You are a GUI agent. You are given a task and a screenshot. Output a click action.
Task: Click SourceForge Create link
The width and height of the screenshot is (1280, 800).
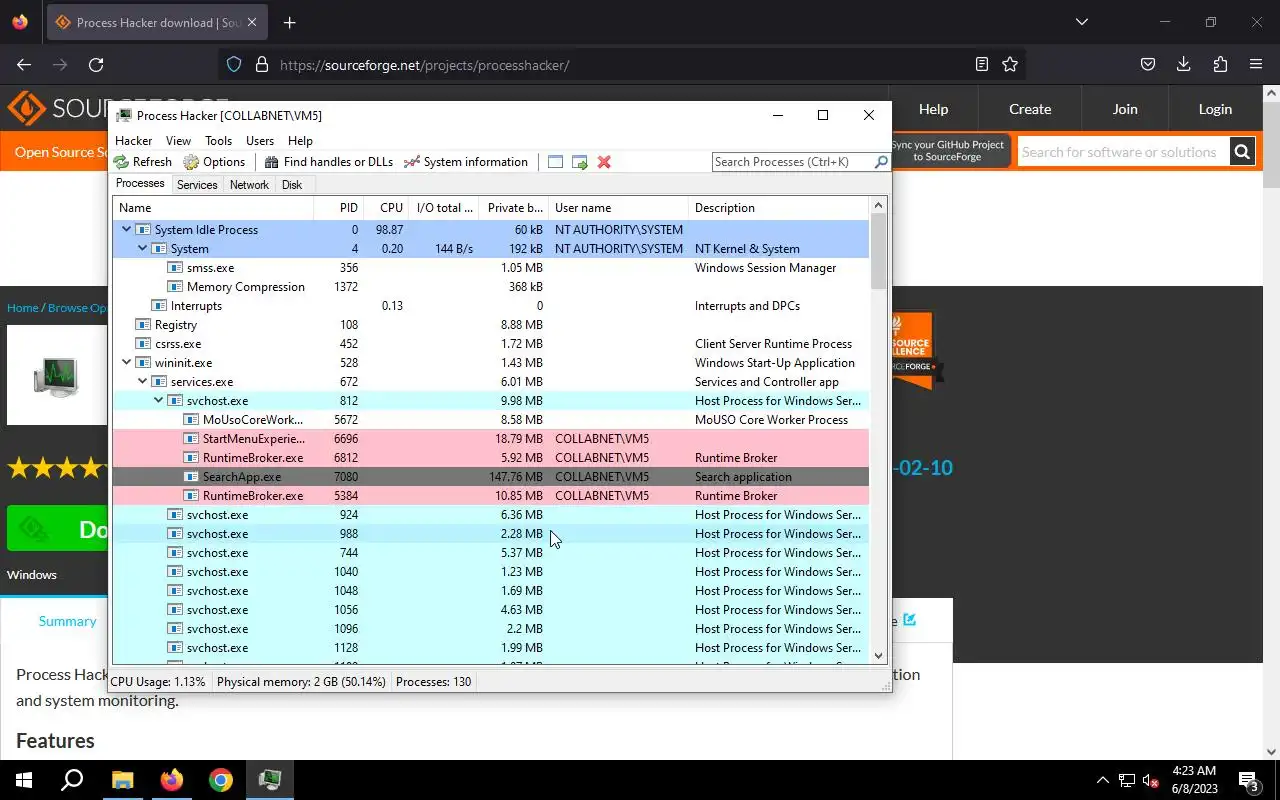point(1030,109)
